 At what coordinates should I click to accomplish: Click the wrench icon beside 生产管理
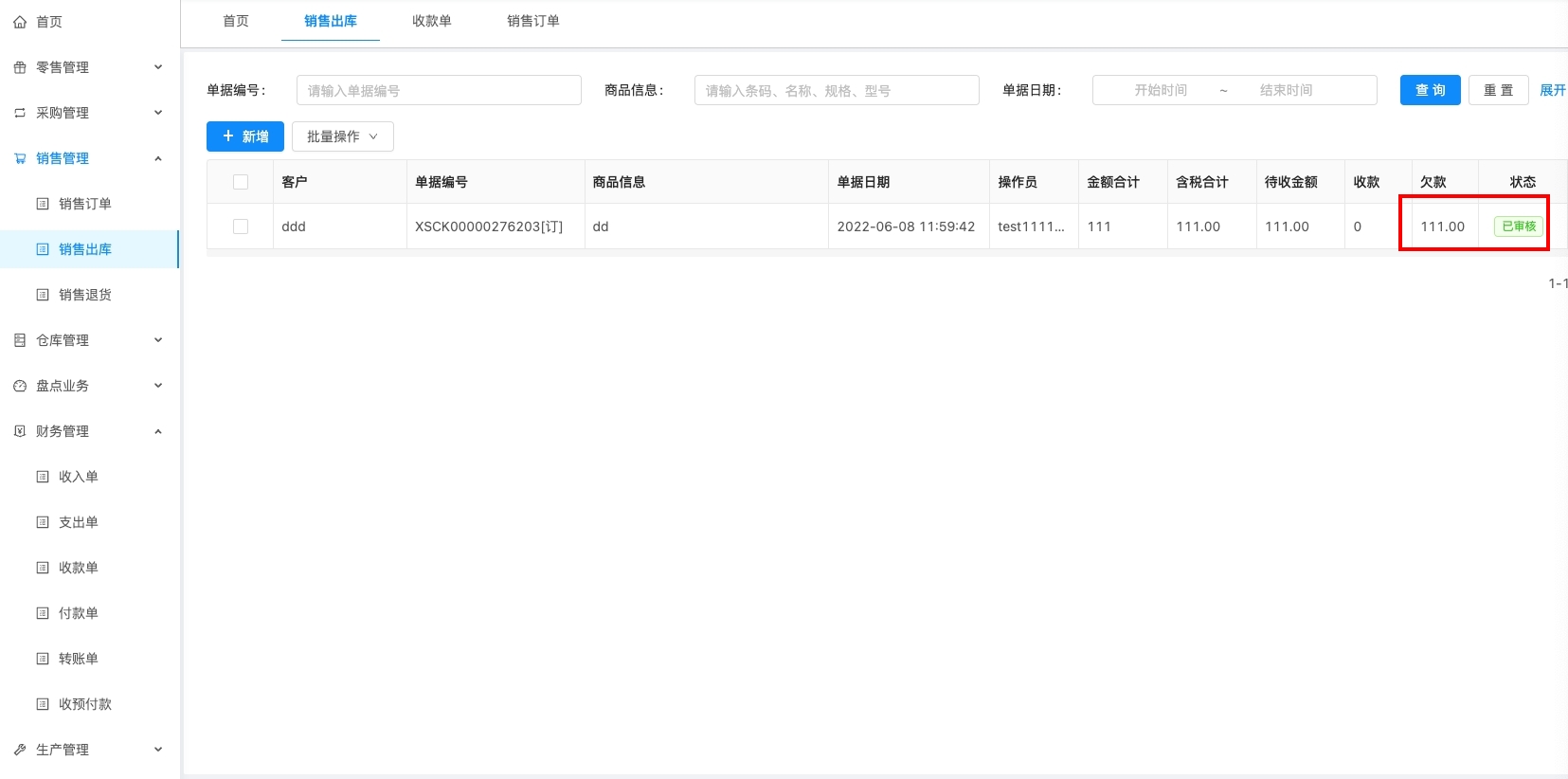click(20, 750)
